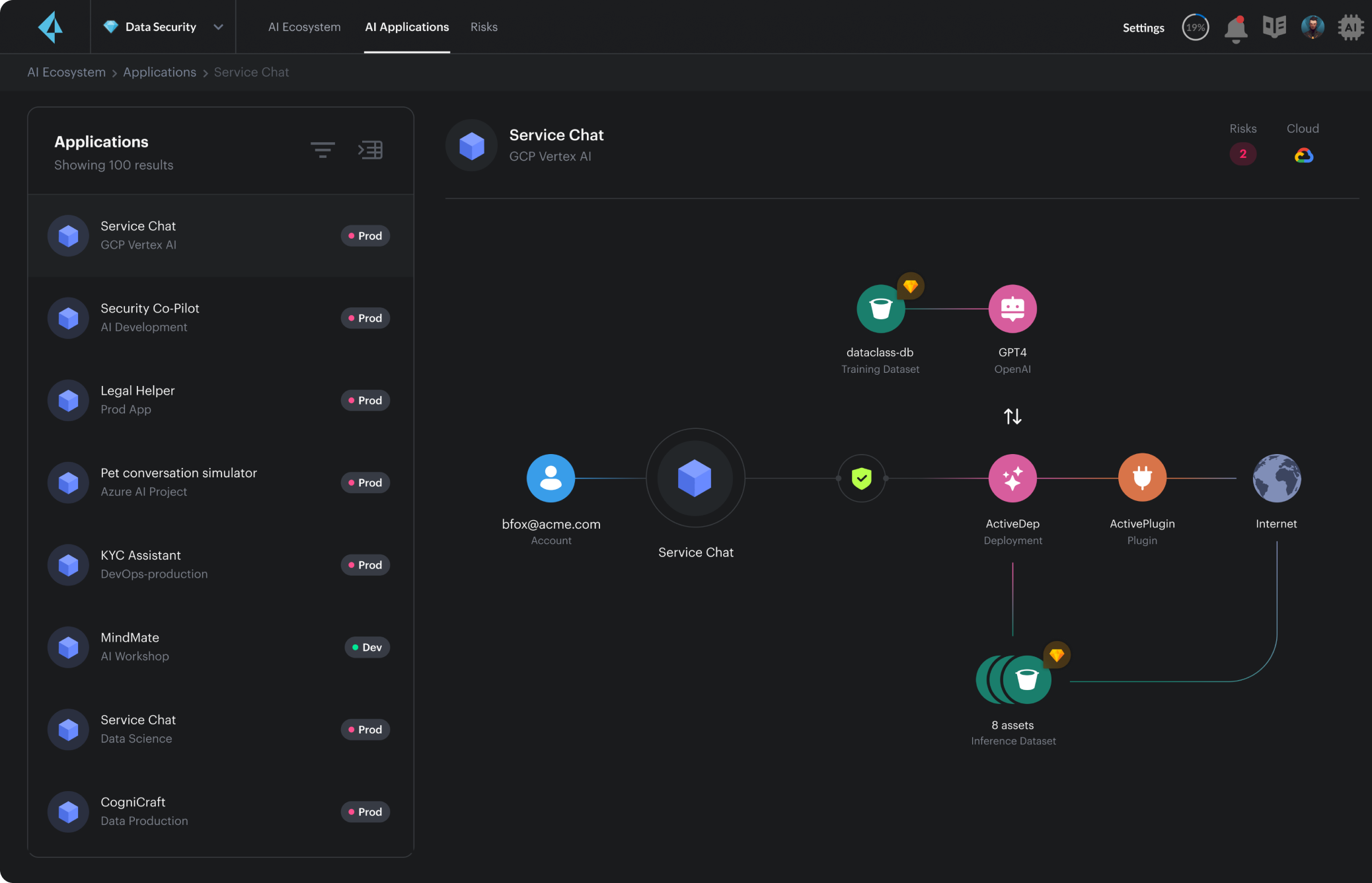Select the dataclass-db Training Dataset node
Viewport: 1372px width, 883px height.
pyautogui.click(x=880, y=309)
